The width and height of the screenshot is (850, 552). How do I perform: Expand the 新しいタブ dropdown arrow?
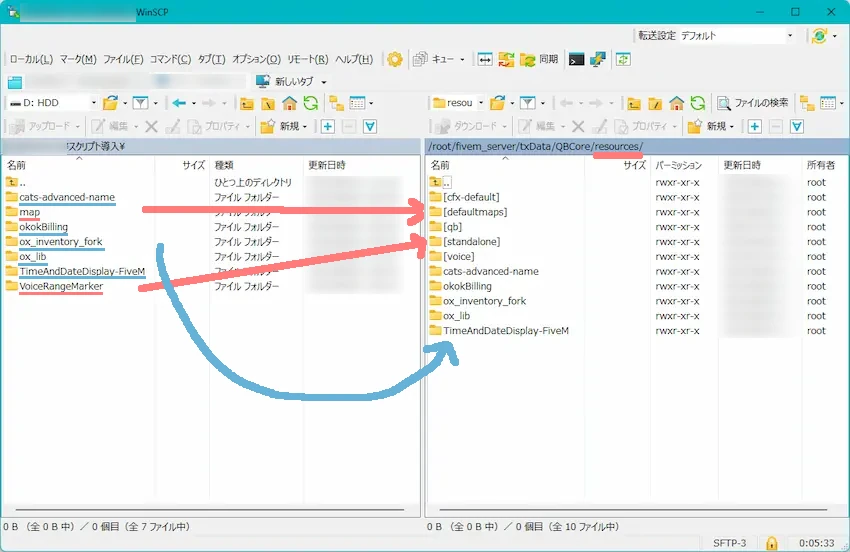pos(324,82)
